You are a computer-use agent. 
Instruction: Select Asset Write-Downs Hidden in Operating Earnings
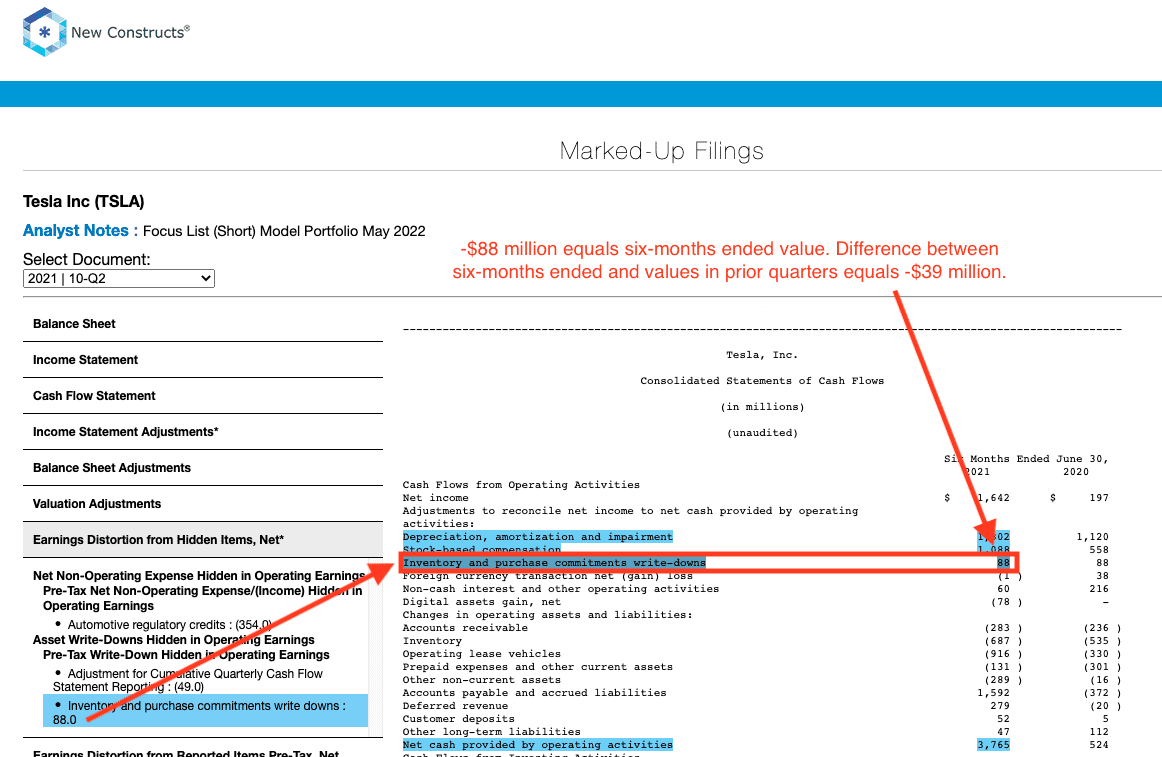[x=173, y=640]
